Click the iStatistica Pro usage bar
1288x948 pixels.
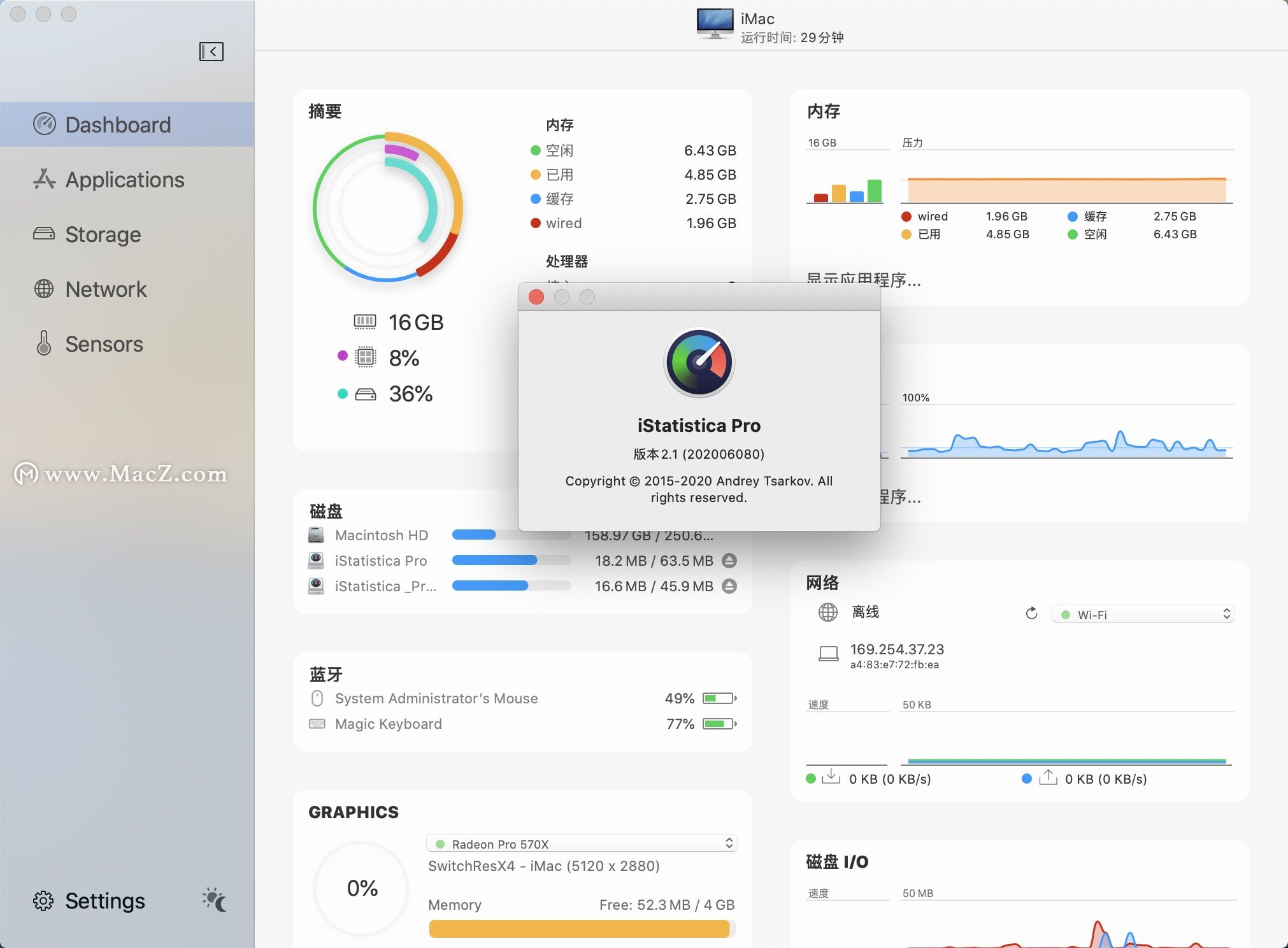512,561
